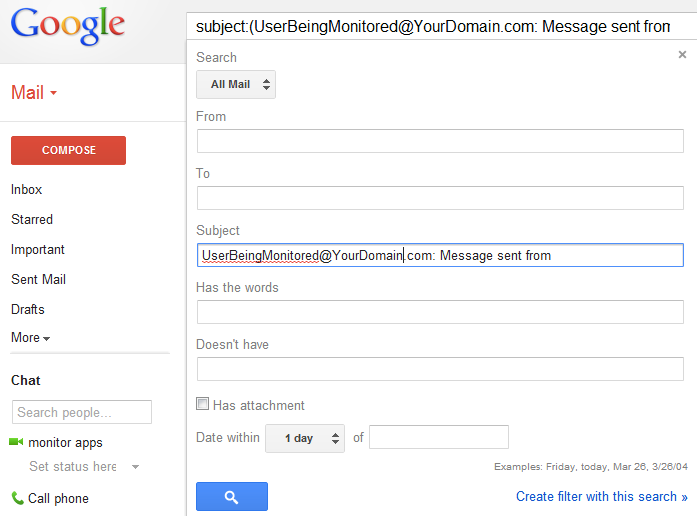Click into the Subject field
This screenshot has width=697, height=516.
click(x=440, y=255)
